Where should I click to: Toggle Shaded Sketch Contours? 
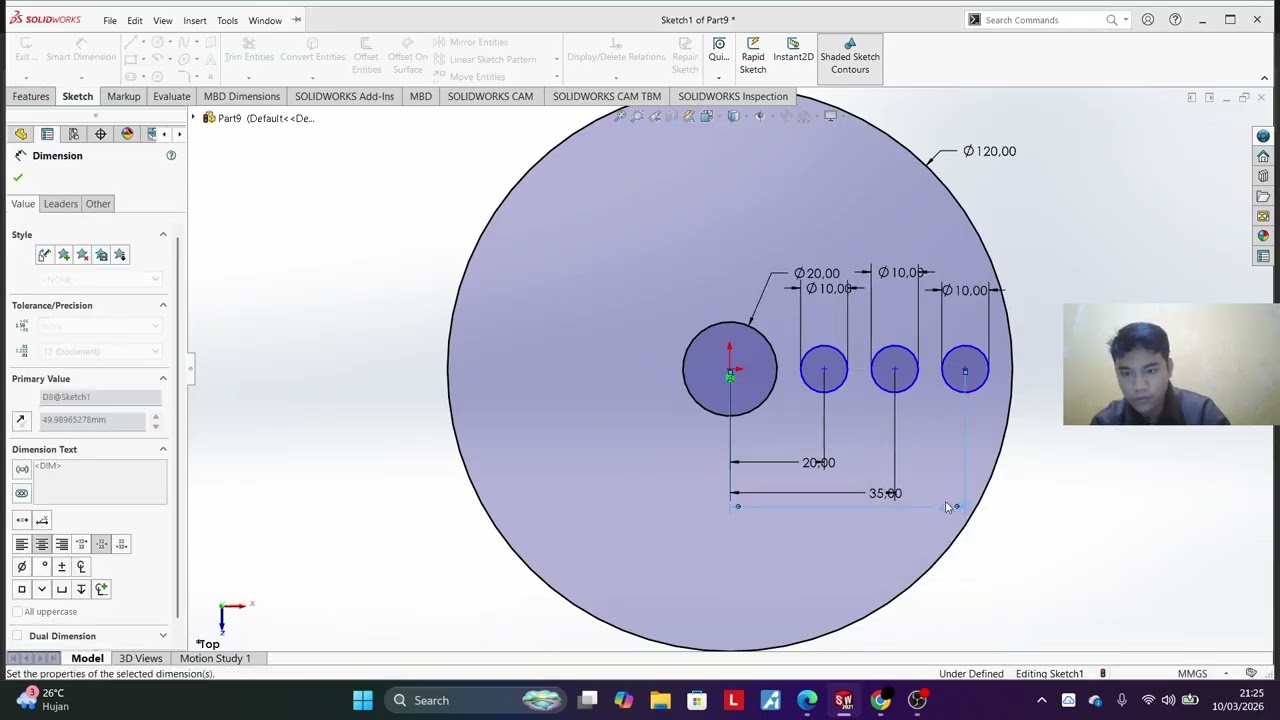coord(850,57)
